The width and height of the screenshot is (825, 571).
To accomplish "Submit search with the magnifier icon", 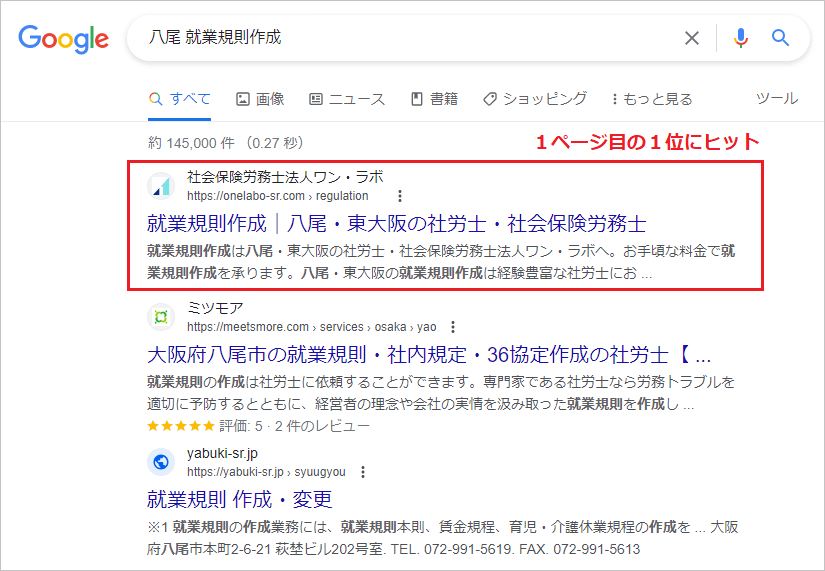I will [x=780, y=38].
